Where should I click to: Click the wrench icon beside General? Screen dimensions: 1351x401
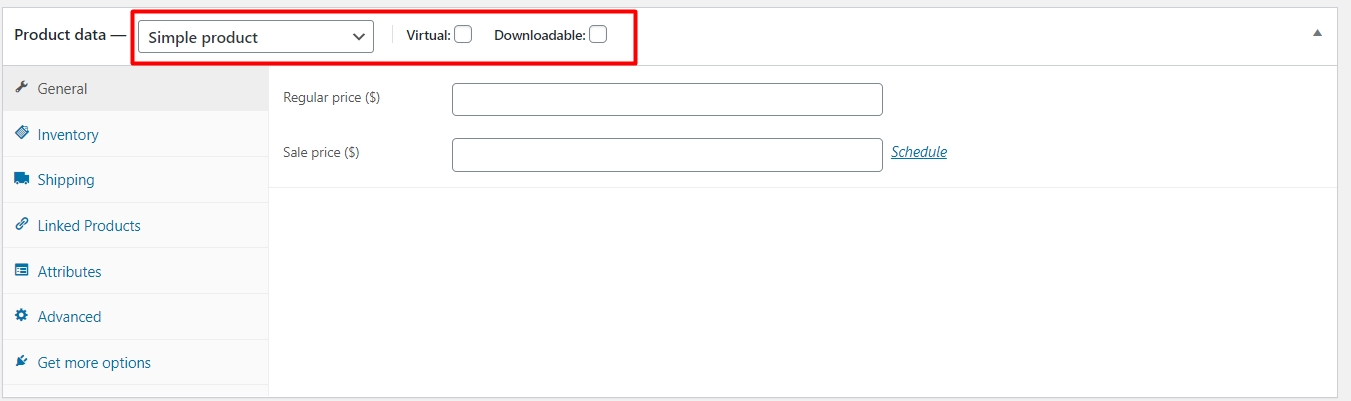tap(21, 88)
